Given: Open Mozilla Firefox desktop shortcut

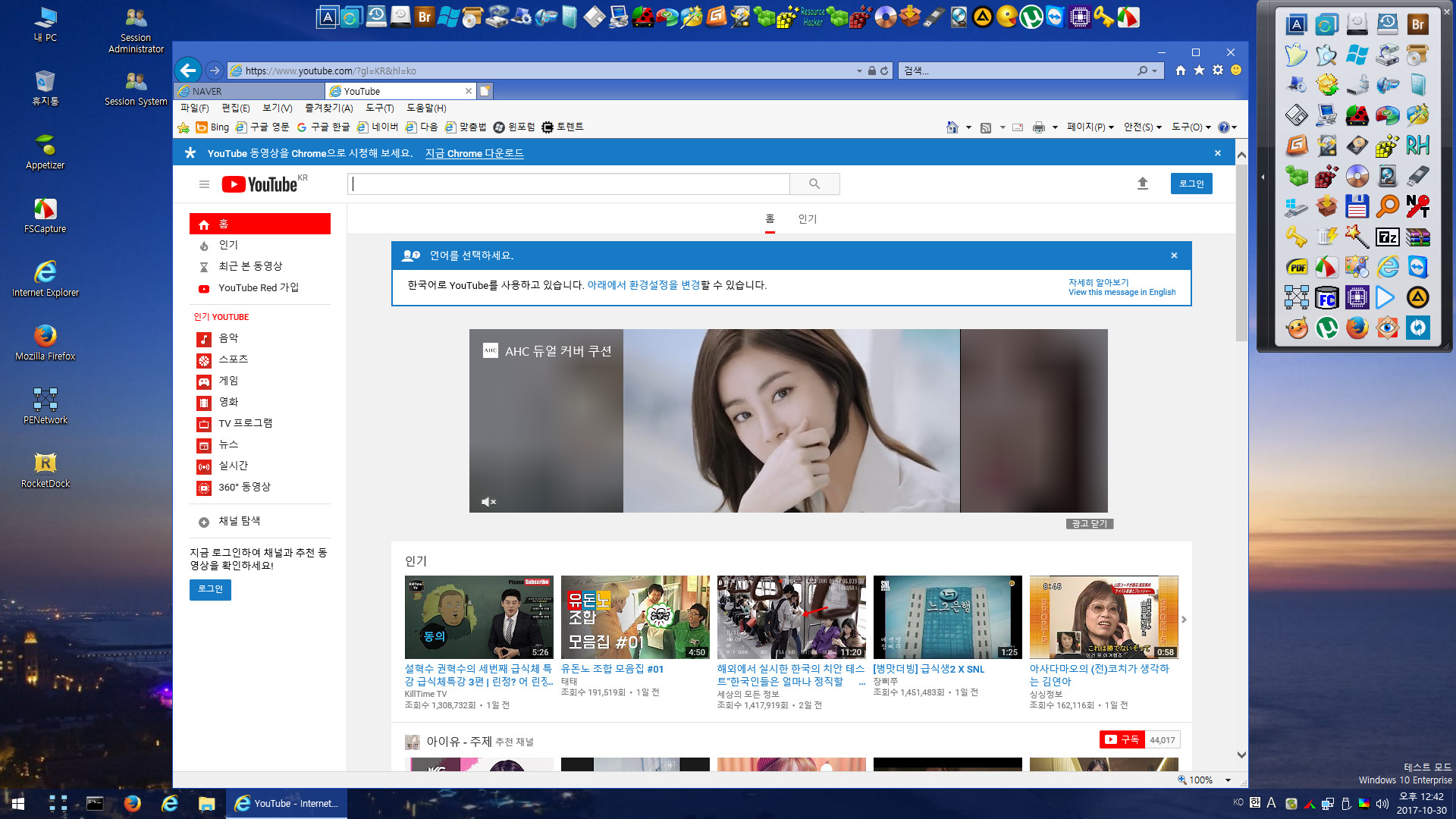Looking at the screenshot, I should pyautogui.click(x=45, y=342).
